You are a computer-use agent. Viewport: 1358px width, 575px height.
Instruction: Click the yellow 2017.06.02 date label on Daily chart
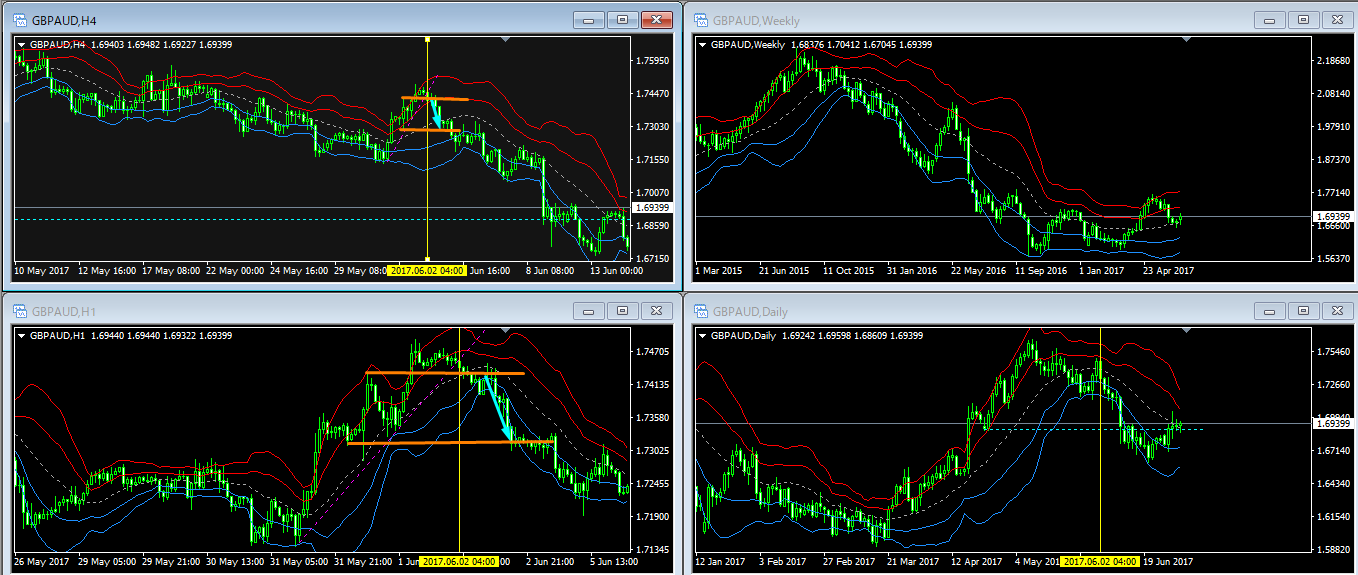pyautogui.click(x=1099, y=562)
